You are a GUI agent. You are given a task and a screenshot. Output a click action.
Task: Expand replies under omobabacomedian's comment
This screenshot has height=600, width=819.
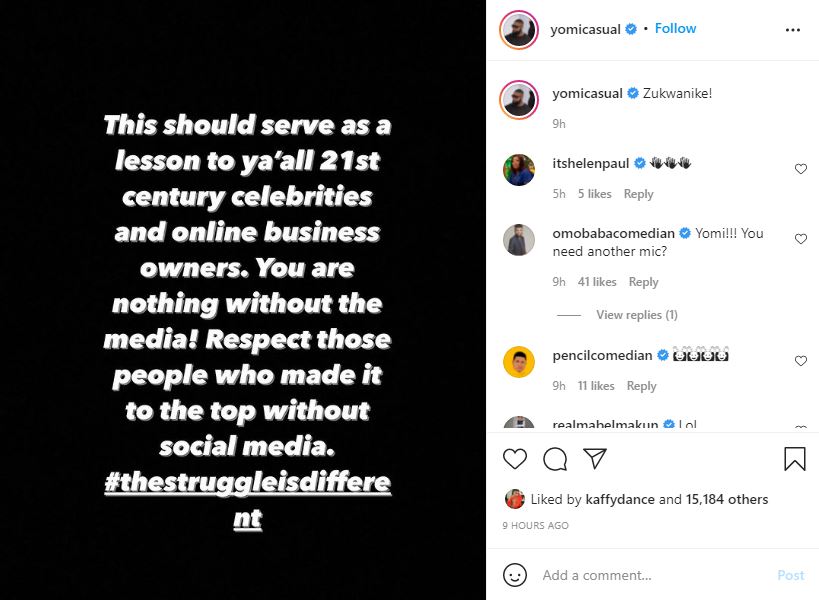(636, 314)
